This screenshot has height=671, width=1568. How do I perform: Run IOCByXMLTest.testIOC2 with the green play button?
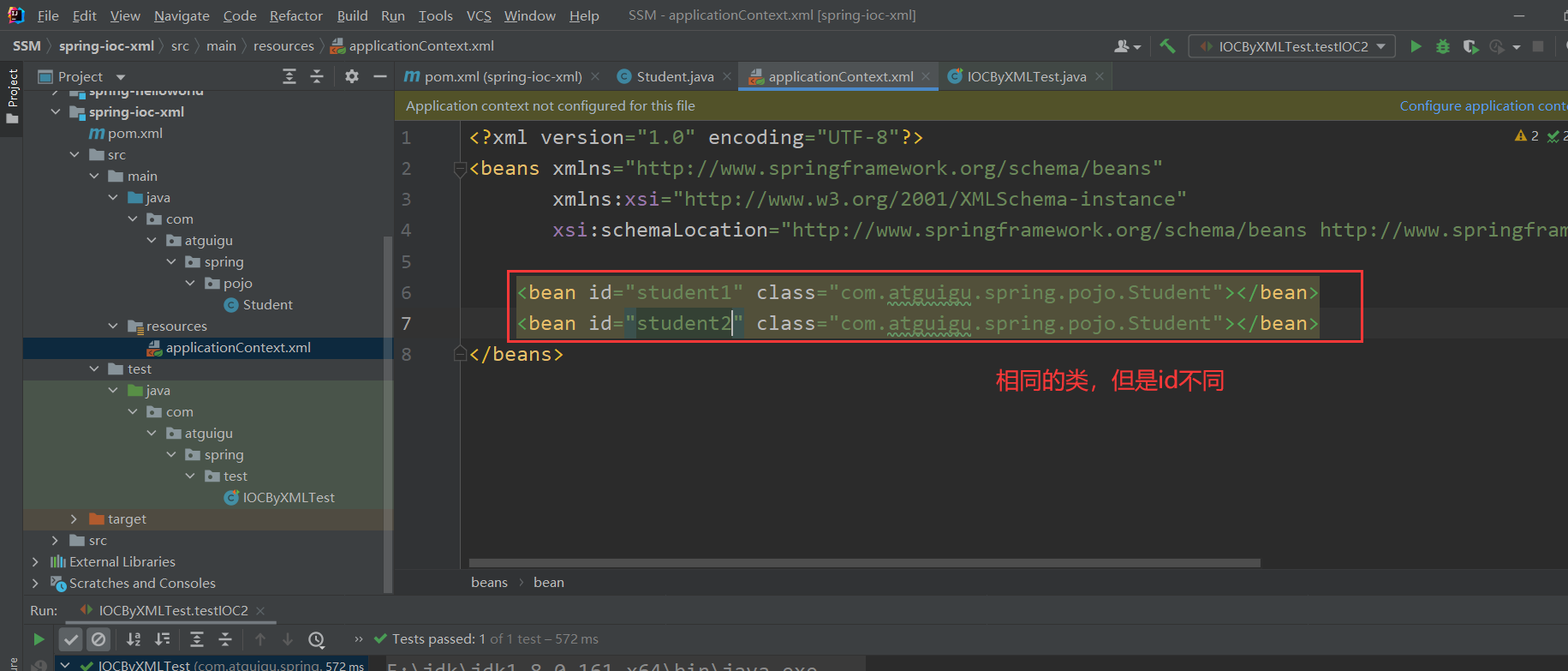(1416, 46)
